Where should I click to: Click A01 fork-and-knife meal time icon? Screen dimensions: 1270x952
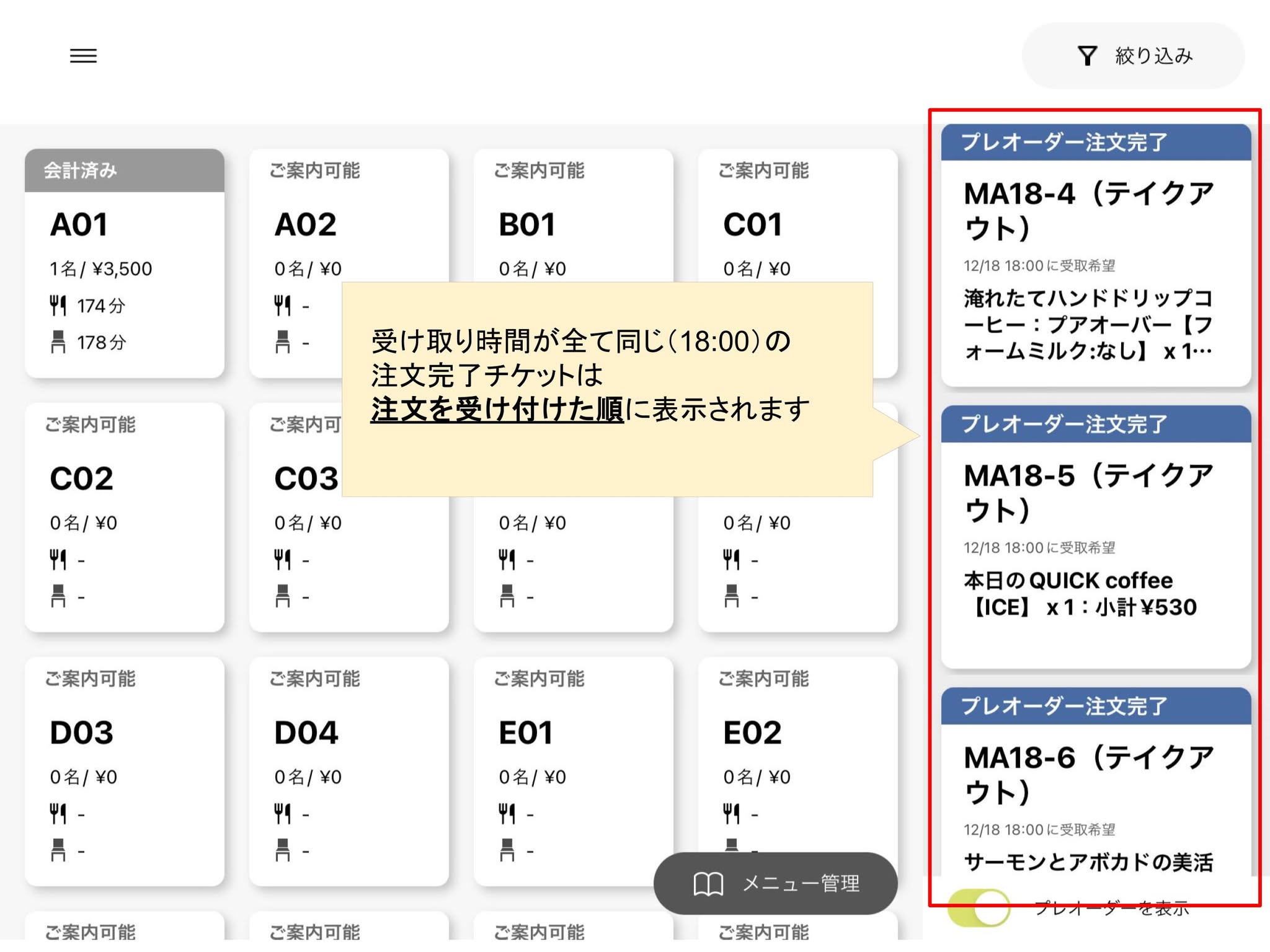[58, 305]
